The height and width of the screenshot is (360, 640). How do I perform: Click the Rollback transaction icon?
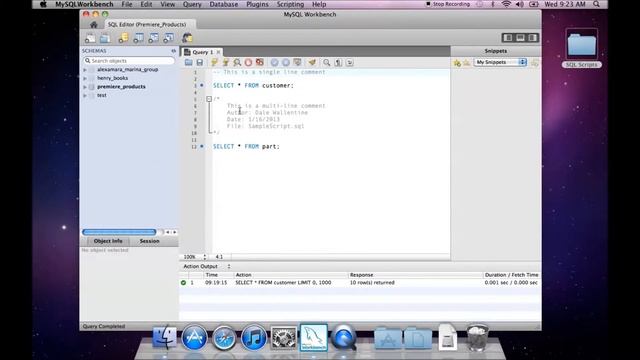[286, 62]
